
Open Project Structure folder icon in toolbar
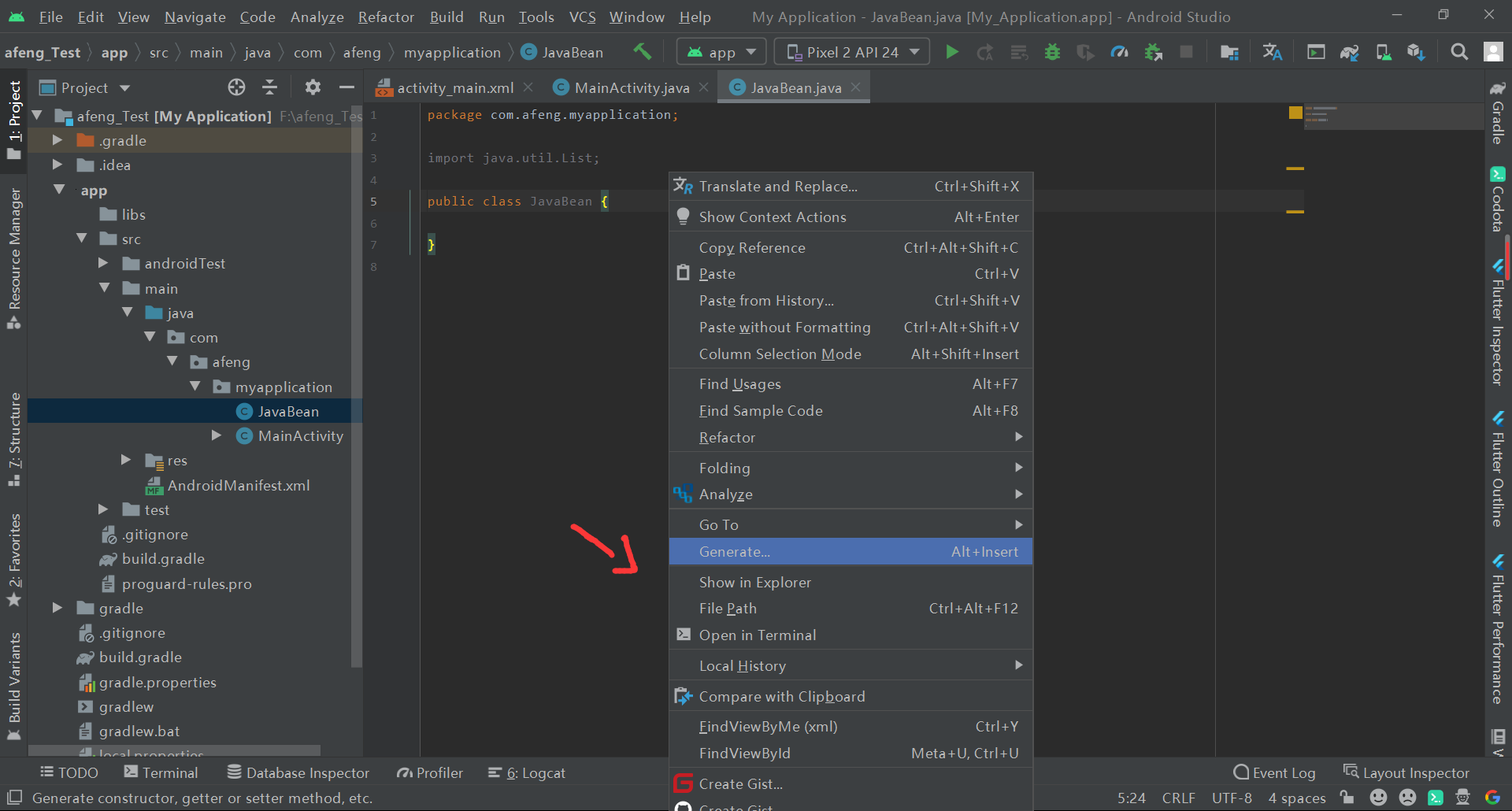(x=1229, y=52)
